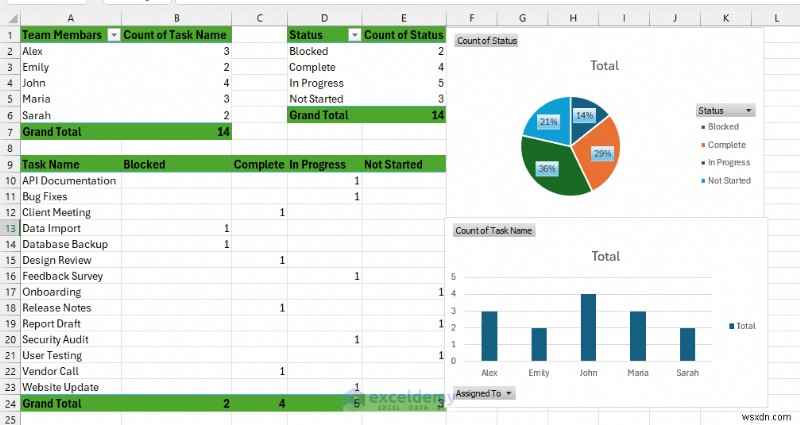
Task: Select the John bar in bar chart
Action: [x=588, y=328]
